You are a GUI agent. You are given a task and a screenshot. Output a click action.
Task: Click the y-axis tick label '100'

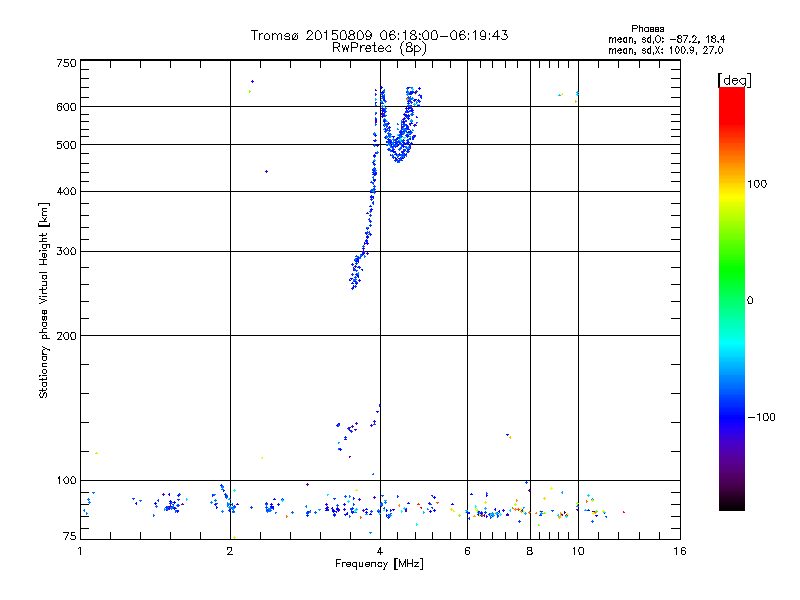tap(66, 480)
